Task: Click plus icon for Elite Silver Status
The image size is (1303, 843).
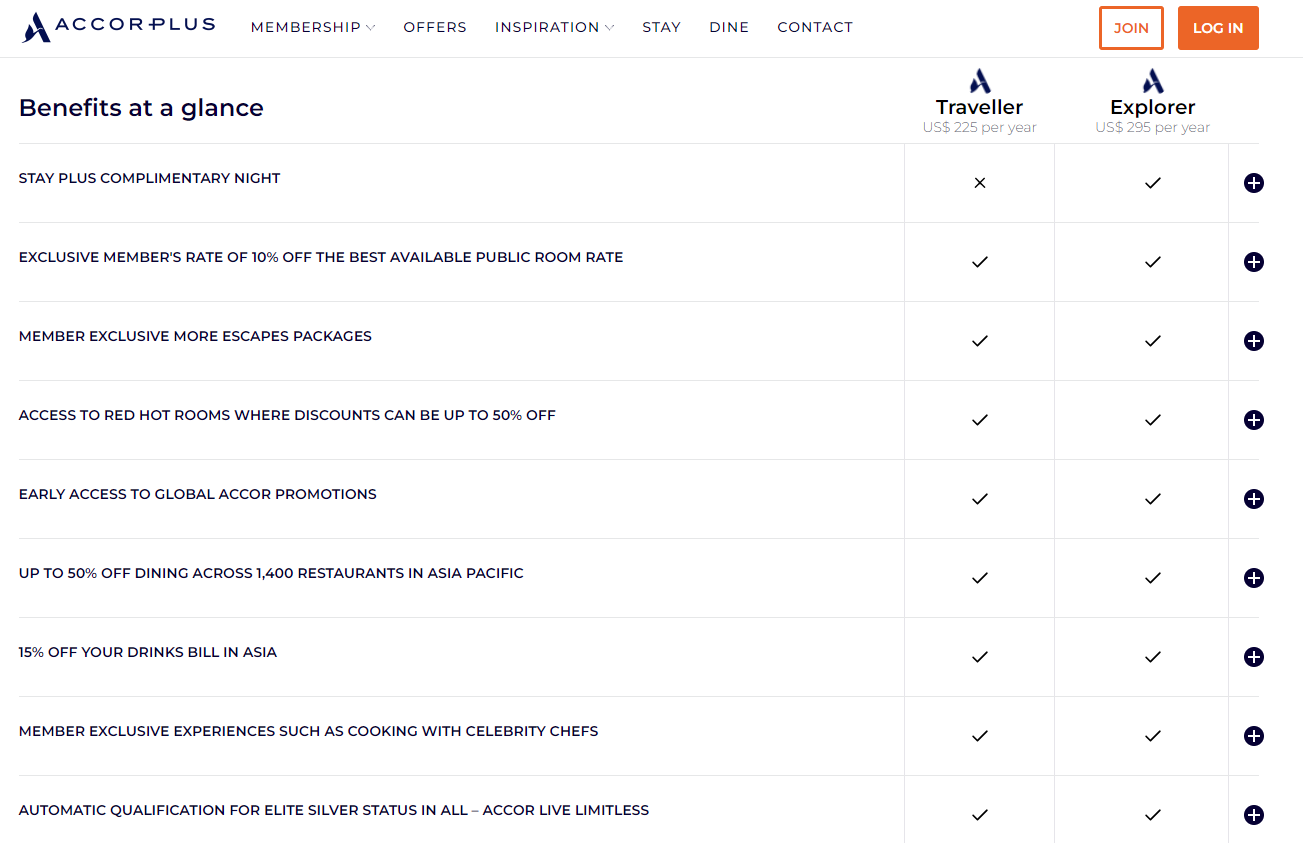Action: [x=1253, y=815]
